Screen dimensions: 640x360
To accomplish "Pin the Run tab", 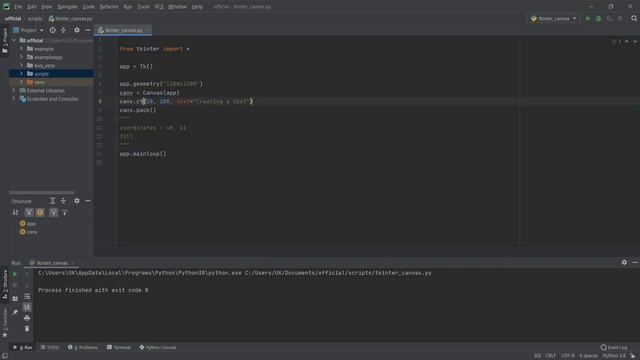I will pyautogui.click(x=15, y=312).
